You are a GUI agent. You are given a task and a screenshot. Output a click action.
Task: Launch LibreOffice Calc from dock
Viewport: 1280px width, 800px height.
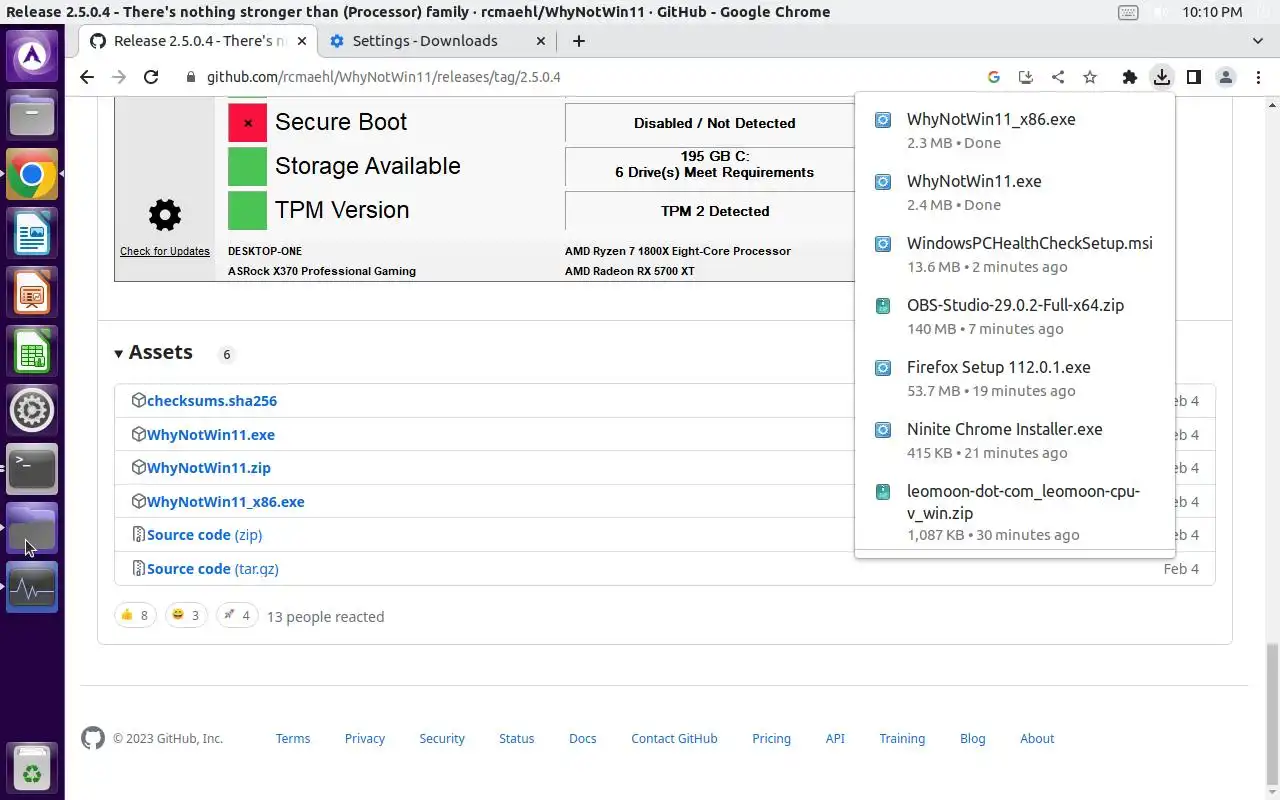[x=32, y=352]
